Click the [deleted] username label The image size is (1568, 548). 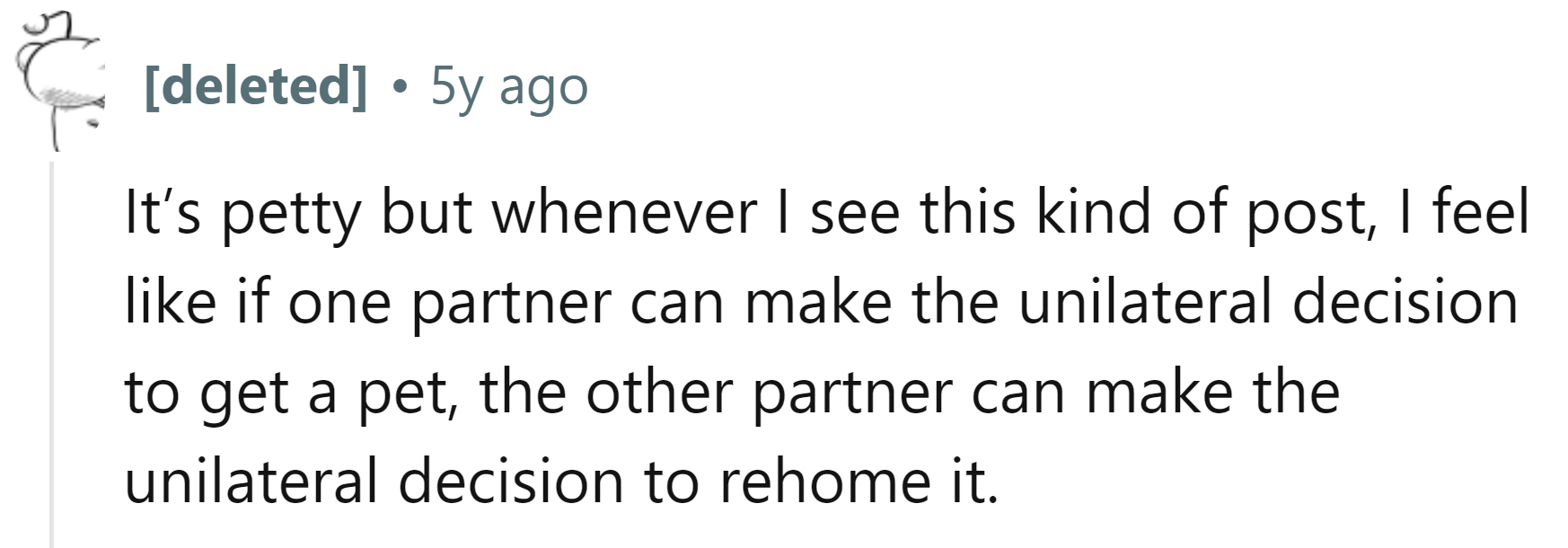click(256, 87)
